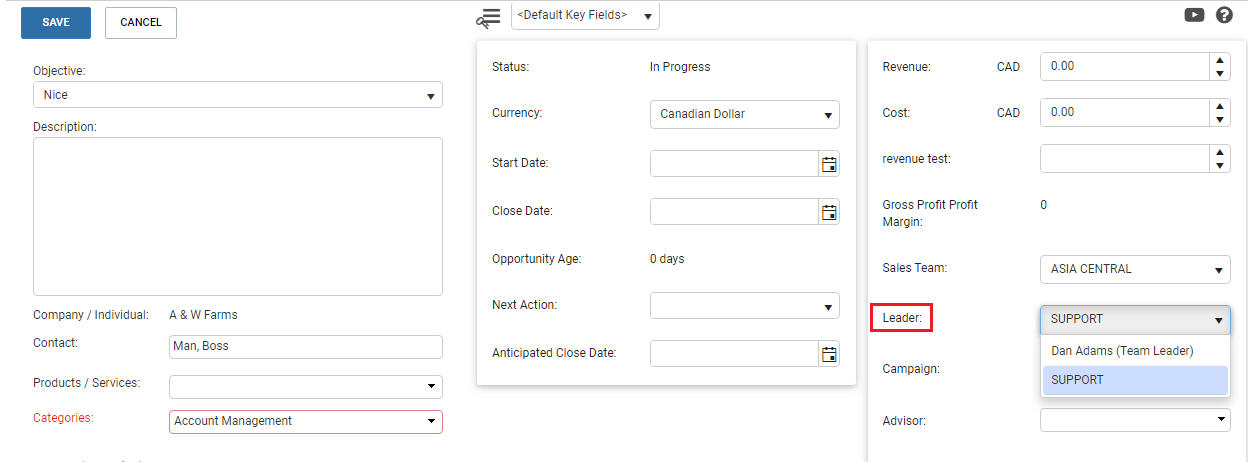This screenshot has width=1248, height=462.
Task: Open the Currency dropdown
Action: (x=744, y=114)
